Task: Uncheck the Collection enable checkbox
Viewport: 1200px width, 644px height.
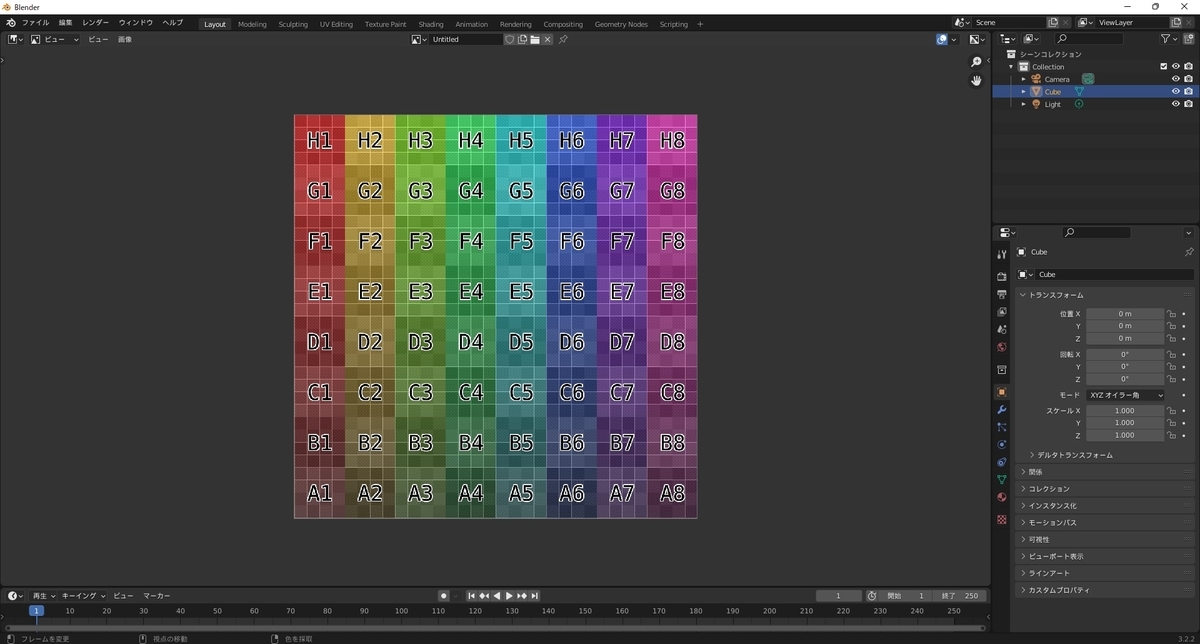Action: (x=1163, y=66)
